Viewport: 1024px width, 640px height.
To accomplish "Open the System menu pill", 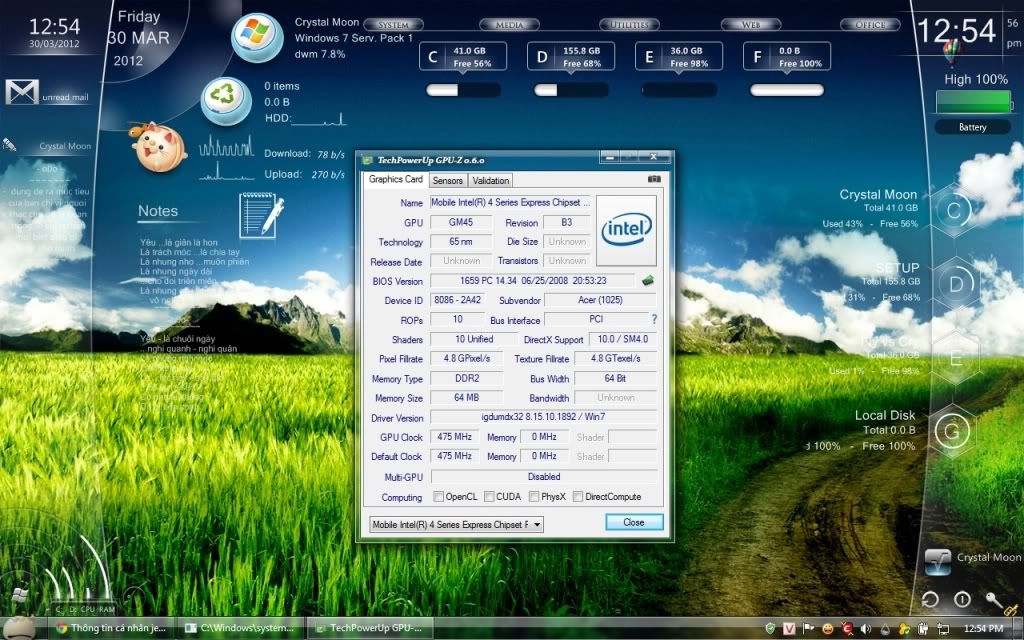I will point(393,25).
